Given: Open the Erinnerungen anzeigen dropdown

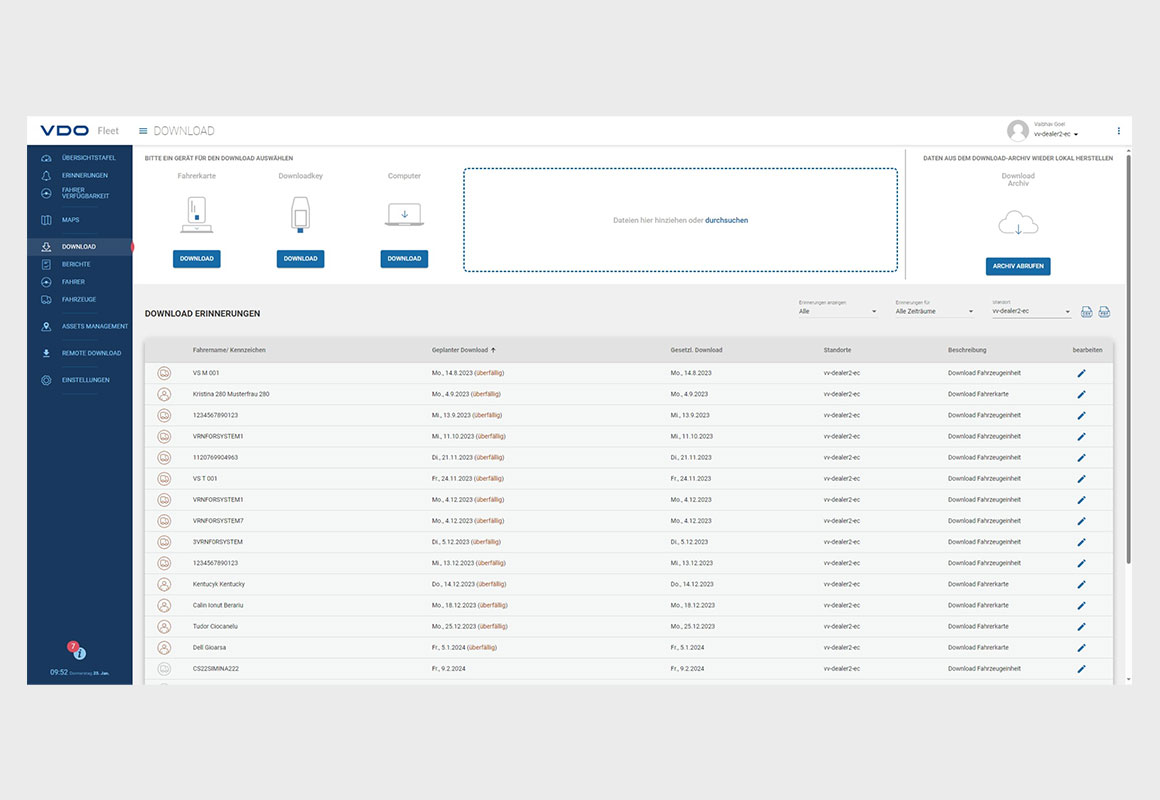Looking at the screenshot, I should click(x=837, y=312).
